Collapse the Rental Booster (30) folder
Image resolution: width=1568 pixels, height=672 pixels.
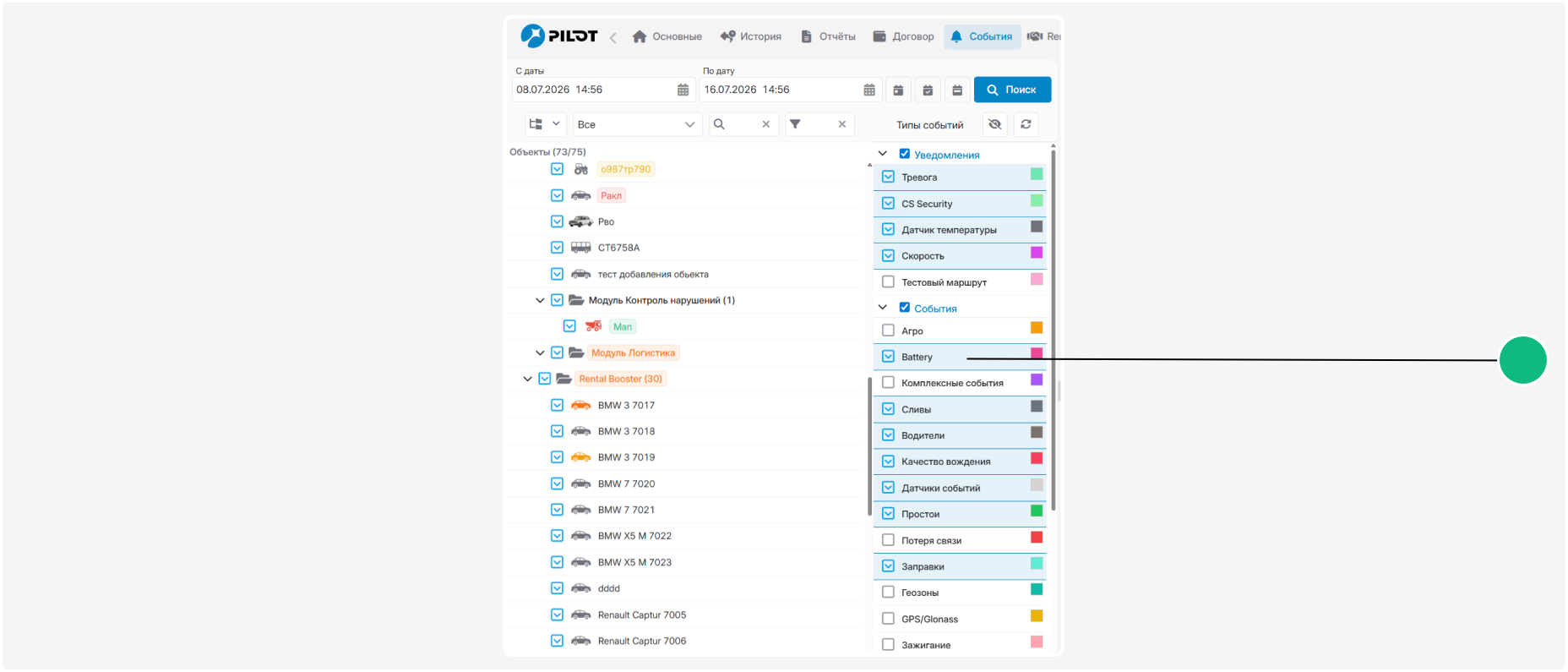pyautogui.click(x=527, y=379)
